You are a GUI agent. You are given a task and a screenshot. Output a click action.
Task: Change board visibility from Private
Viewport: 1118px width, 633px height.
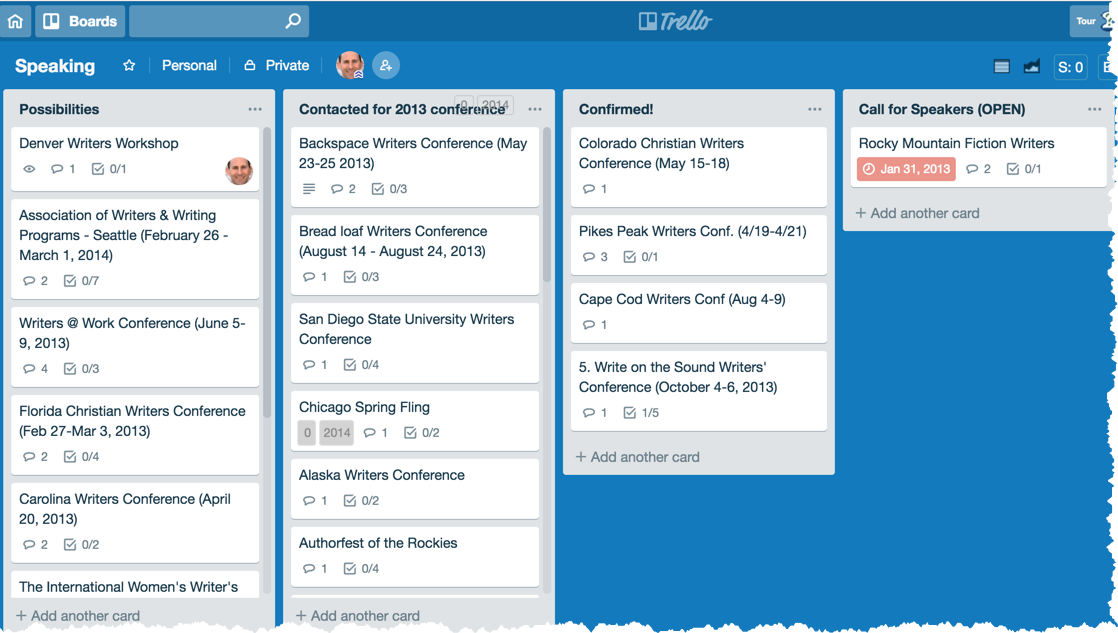tap(277, 66)
